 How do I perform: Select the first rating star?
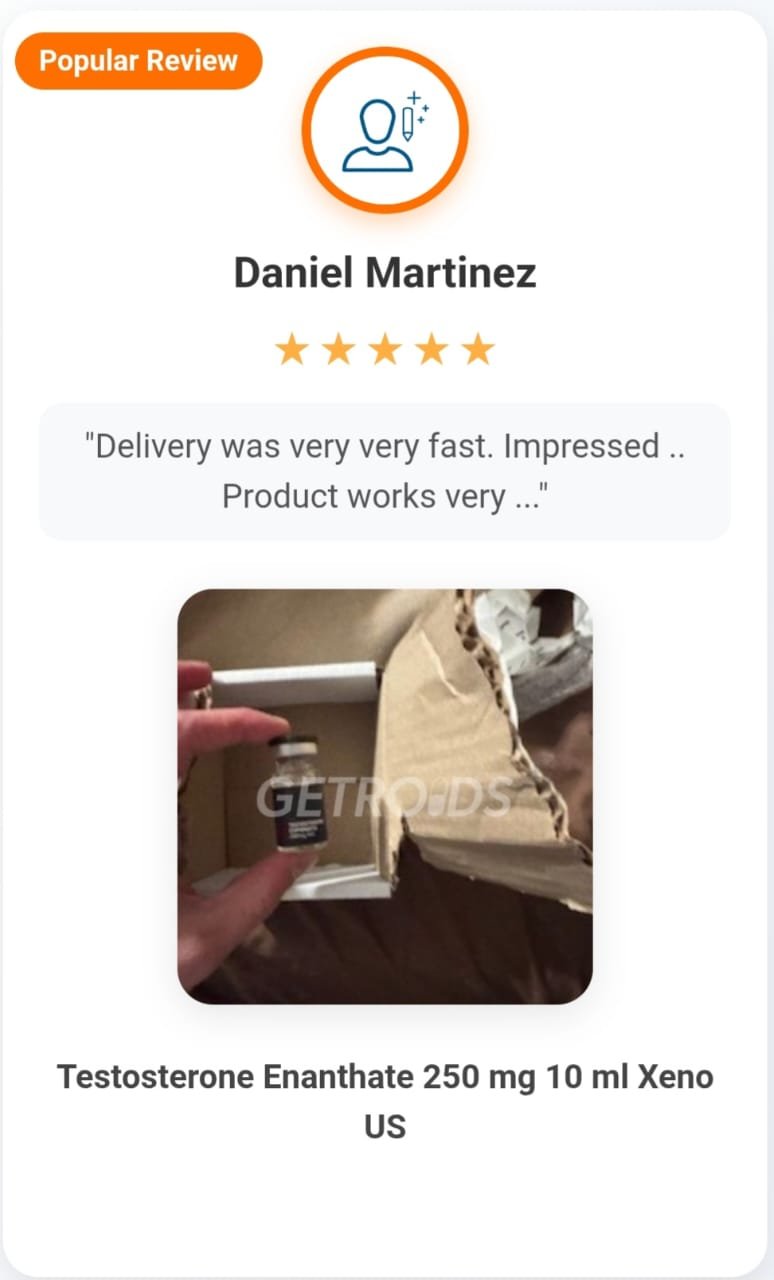point(291,350)
